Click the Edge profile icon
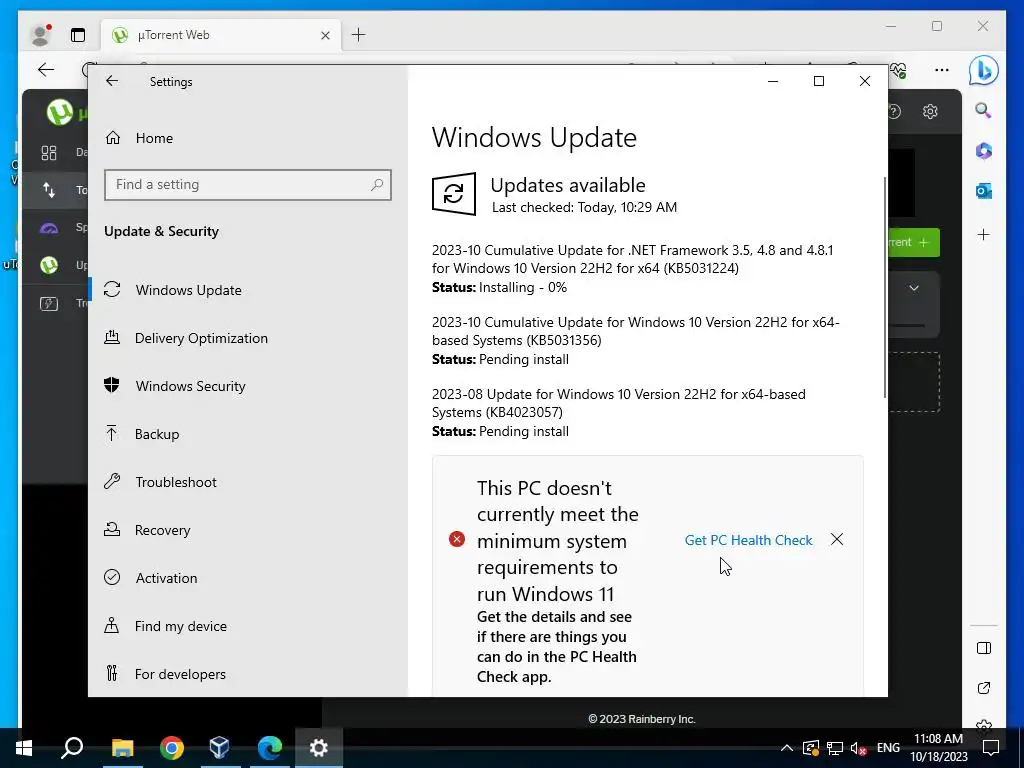This screenshot has height=768, width=1024. tap(41, 35)
